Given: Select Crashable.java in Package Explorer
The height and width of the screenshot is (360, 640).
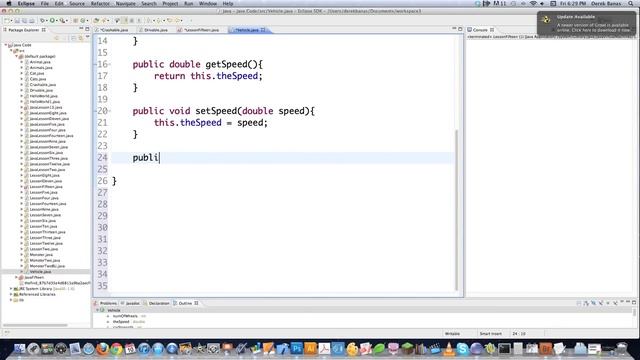Looking at the screenshot, I should point(42,84).
